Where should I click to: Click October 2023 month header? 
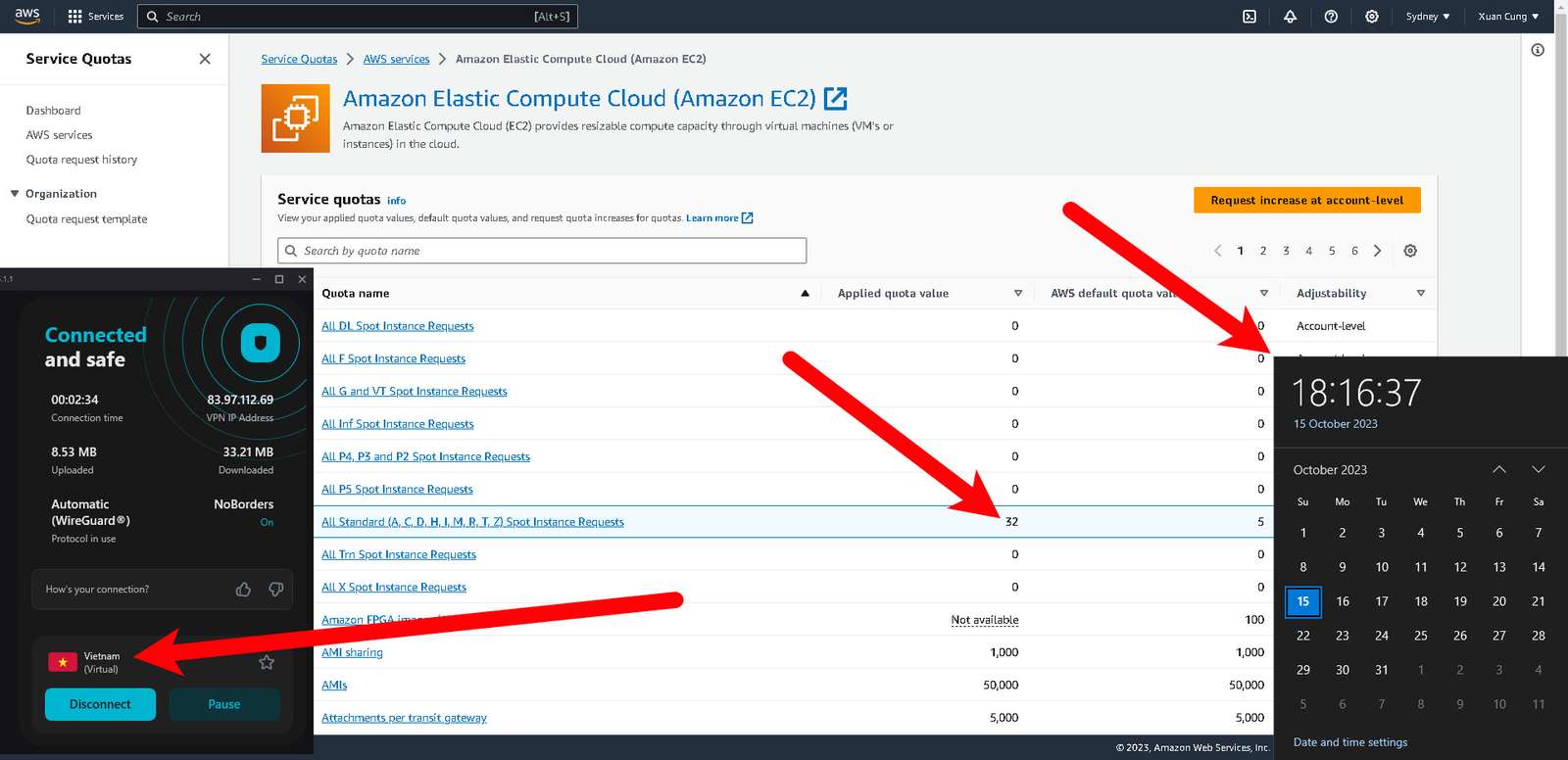point(1330,470)
